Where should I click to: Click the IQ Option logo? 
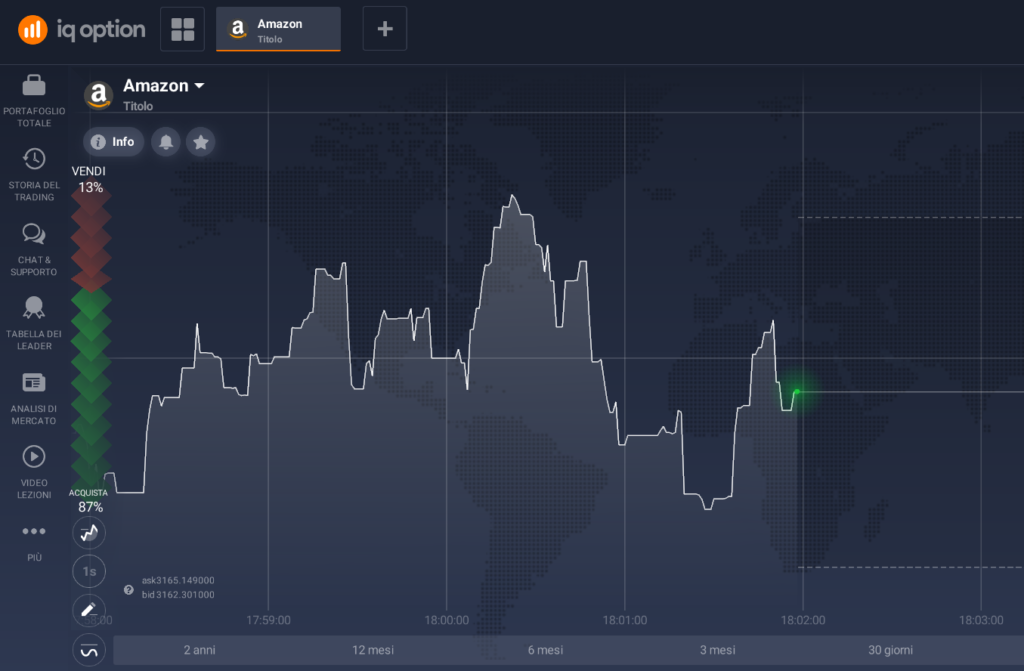click(x=82, y=29)
